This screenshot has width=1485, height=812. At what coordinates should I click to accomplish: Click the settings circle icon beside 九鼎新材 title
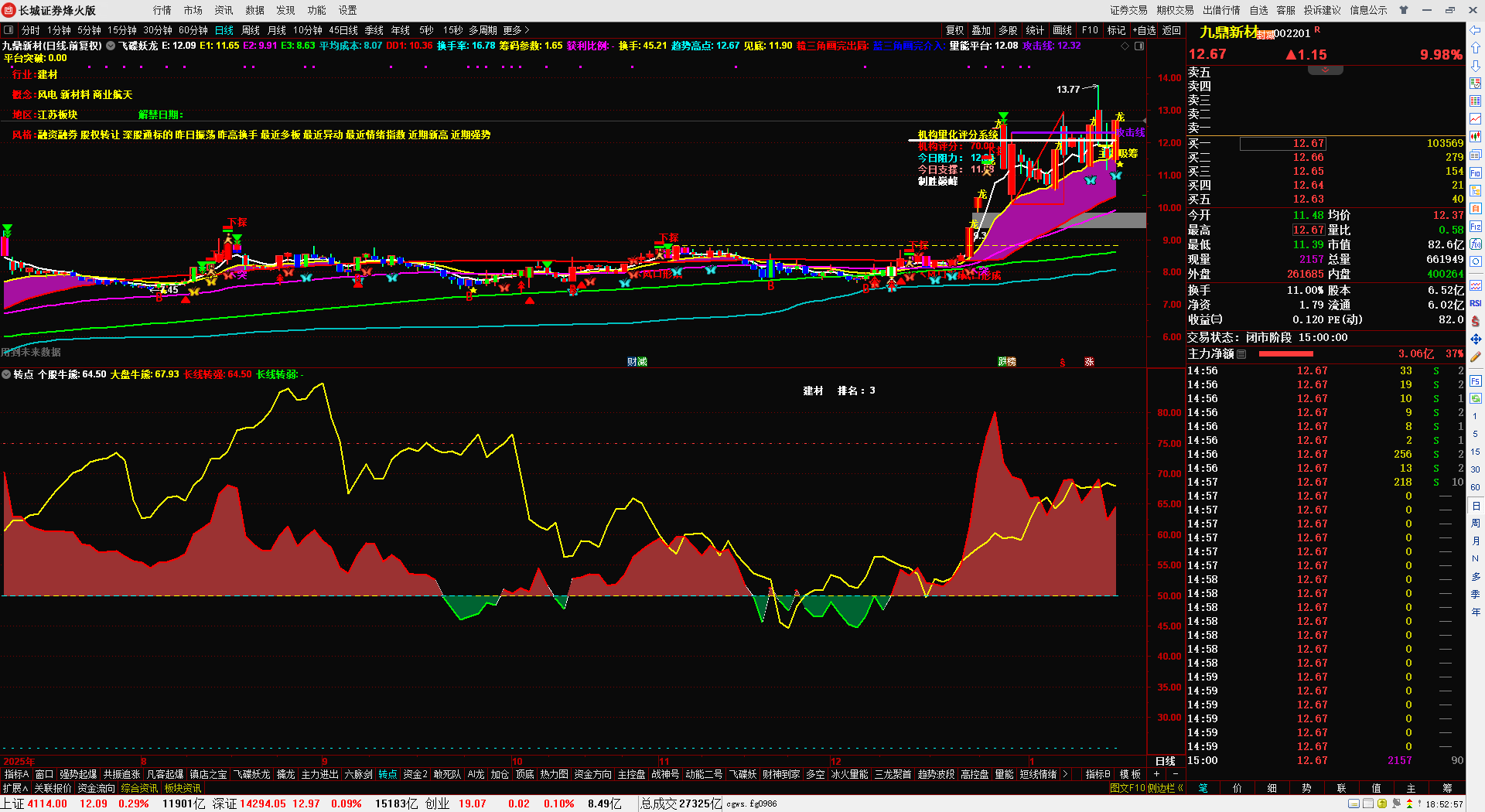click(x=111, y=46)
